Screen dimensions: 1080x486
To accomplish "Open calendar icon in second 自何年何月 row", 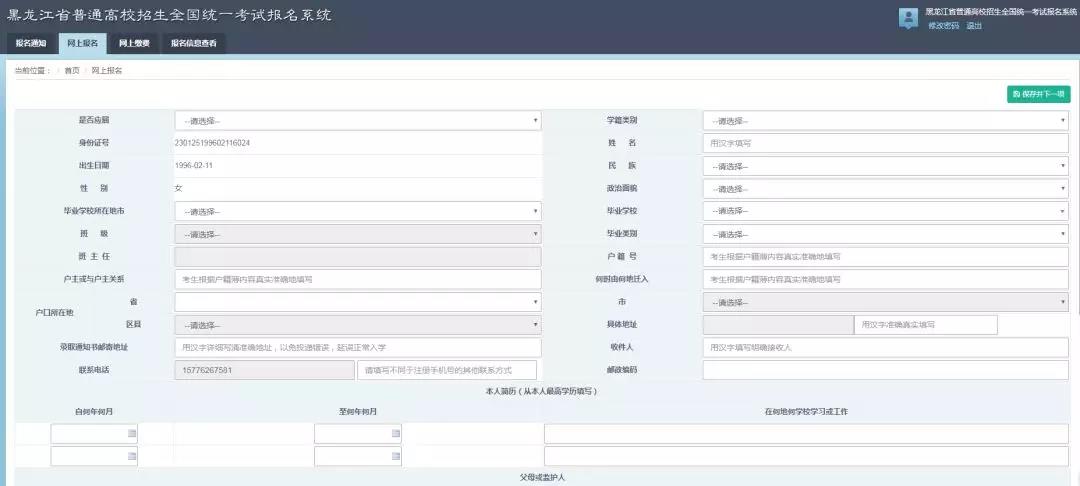I will point(131,456).
